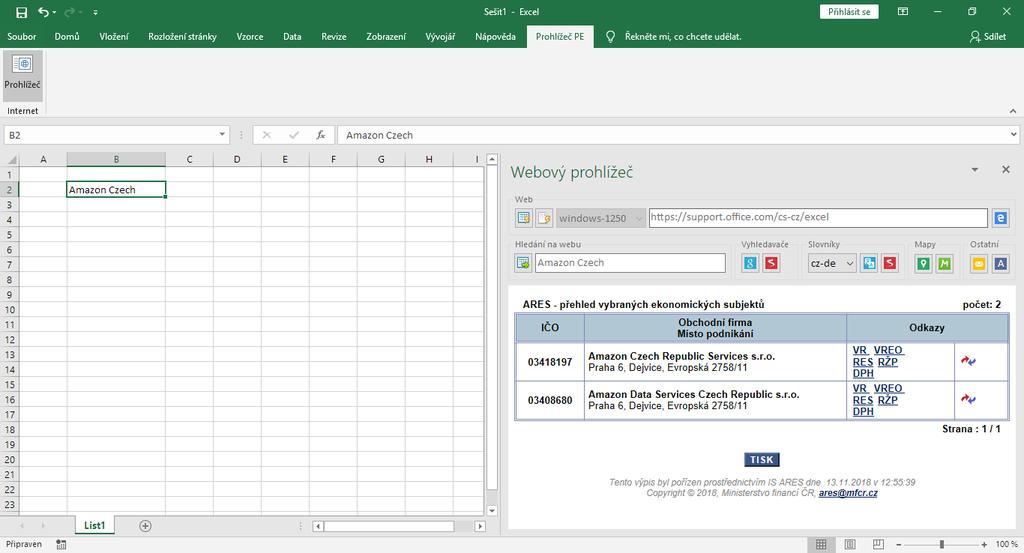Viewport: 1024px width, 553px height.
Task: Confirm the formula bar entry with checkmark icon
Action: click(x=294, y=135)
